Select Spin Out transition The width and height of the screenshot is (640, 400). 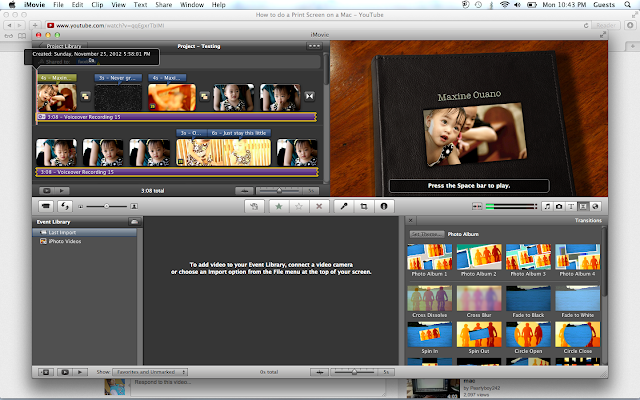(x=479, y=338)
